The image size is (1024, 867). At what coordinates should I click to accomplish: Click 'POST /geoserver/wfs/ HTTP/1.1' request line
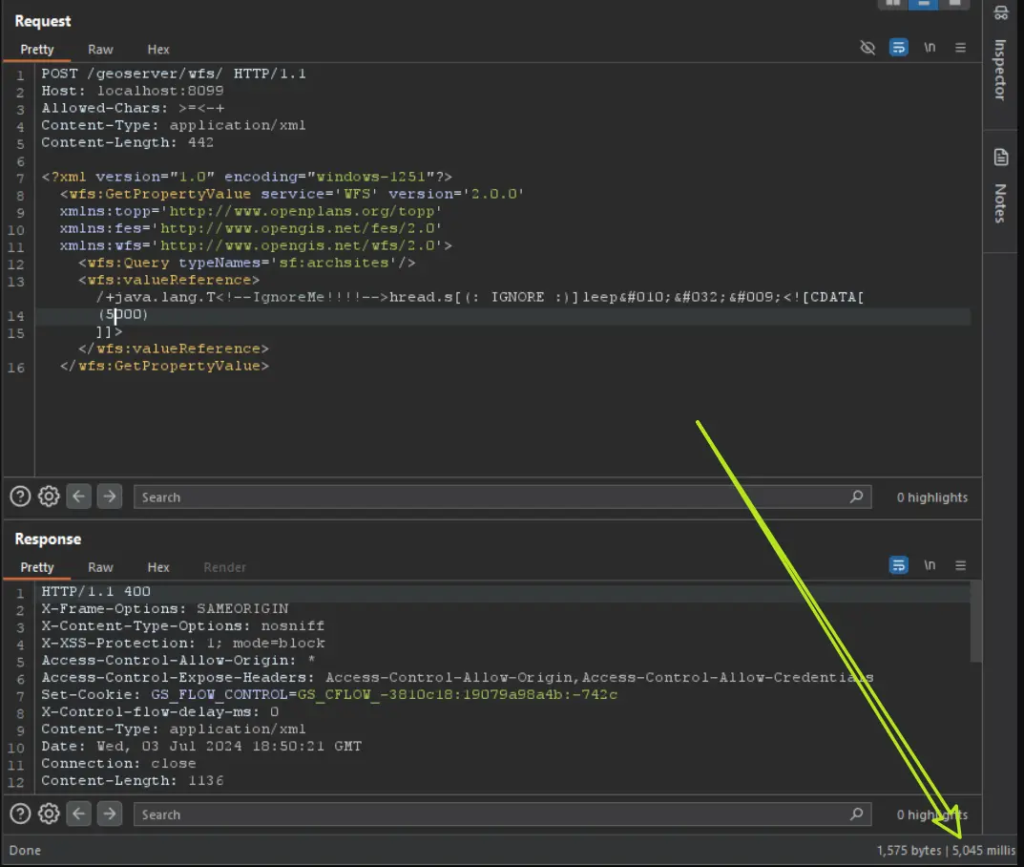pyautogui.click(x=174, y=74)
